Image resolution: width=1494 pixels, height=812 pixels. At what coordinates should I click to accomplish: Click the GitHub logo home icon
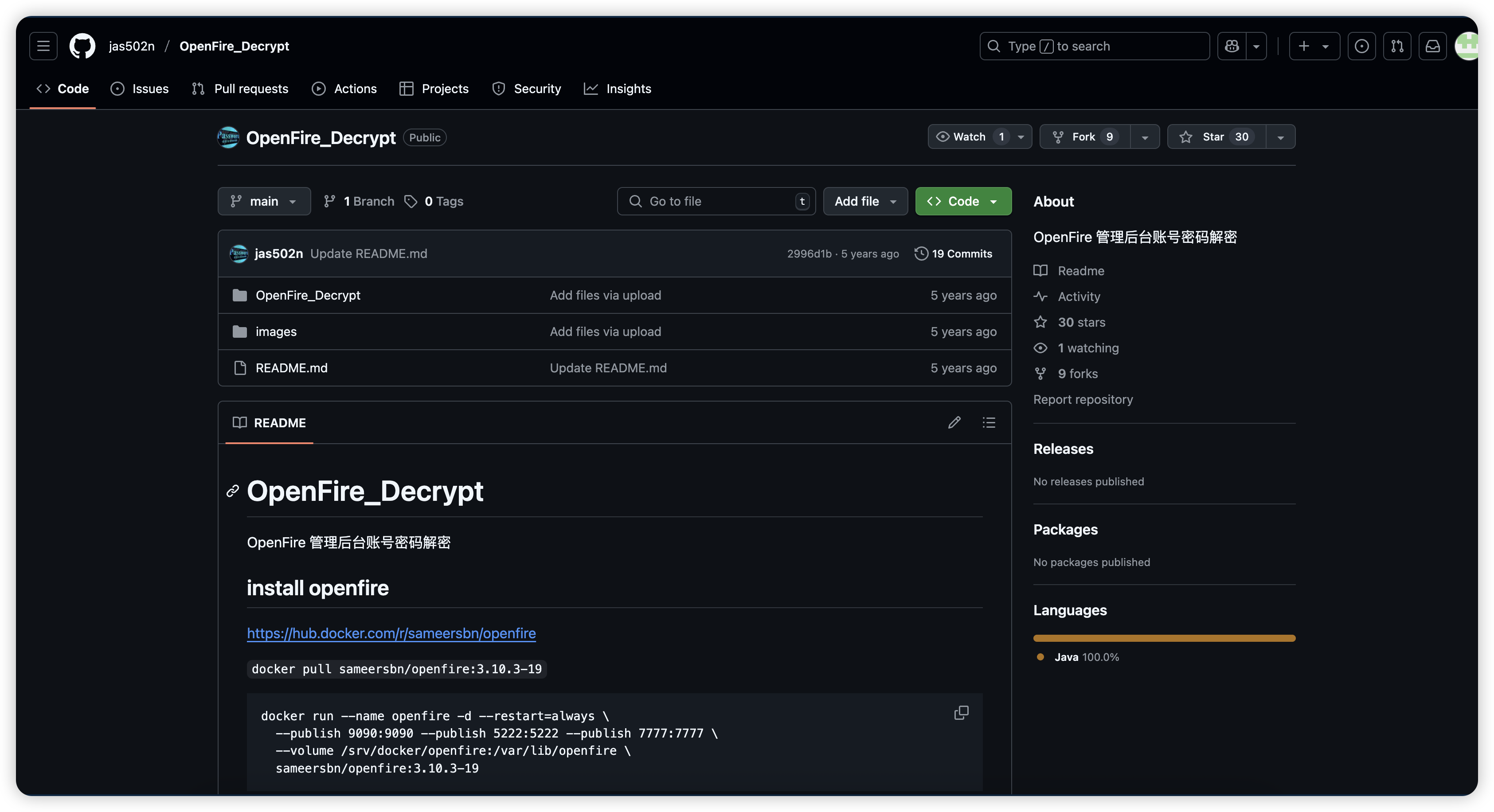coord(82,46)
